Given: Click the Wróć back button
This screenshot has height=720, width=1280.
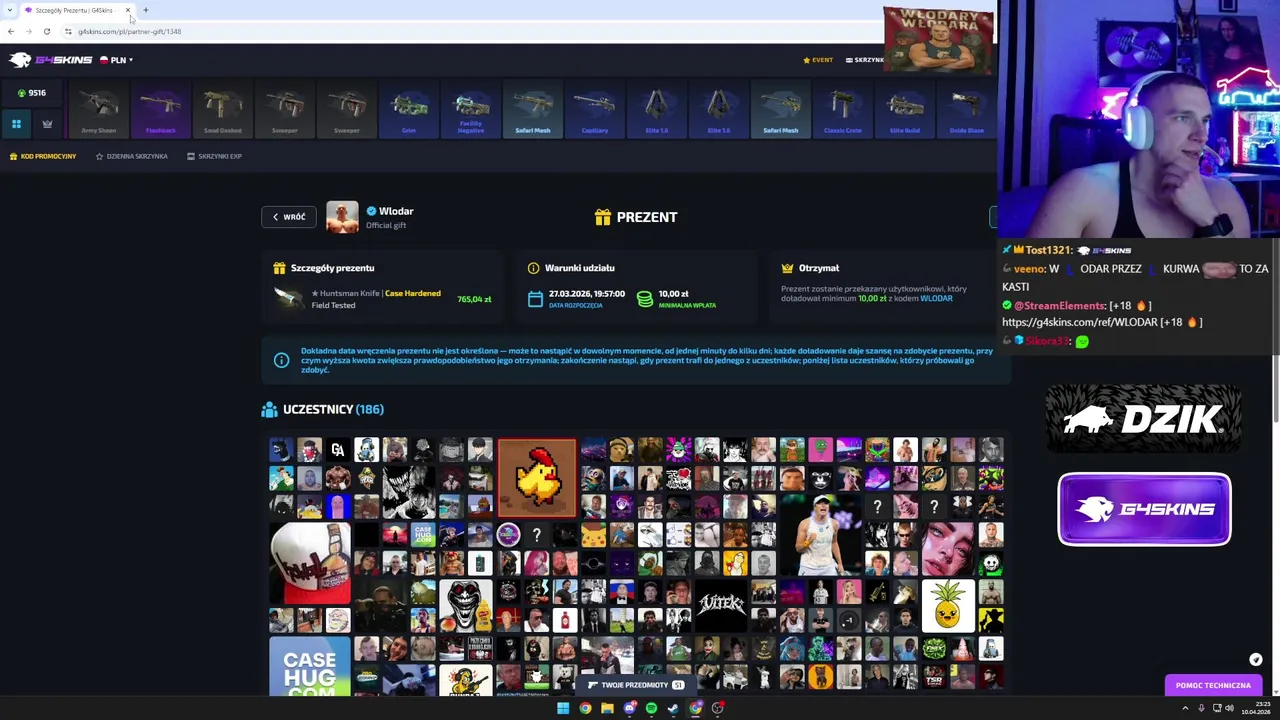Looking at the screenshot, I should (289, 217).
